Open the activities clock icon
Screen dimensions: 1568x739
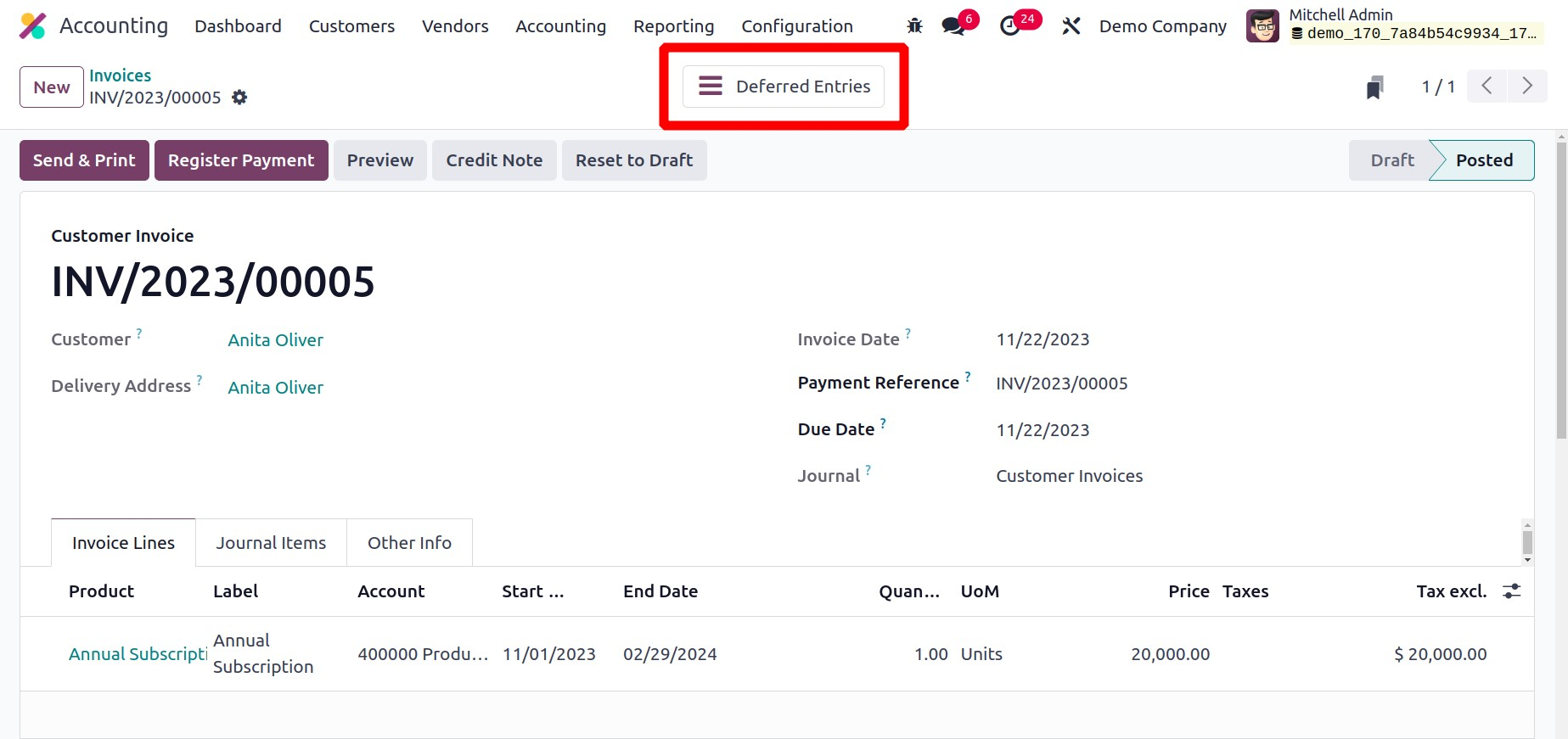[1010, 26]
